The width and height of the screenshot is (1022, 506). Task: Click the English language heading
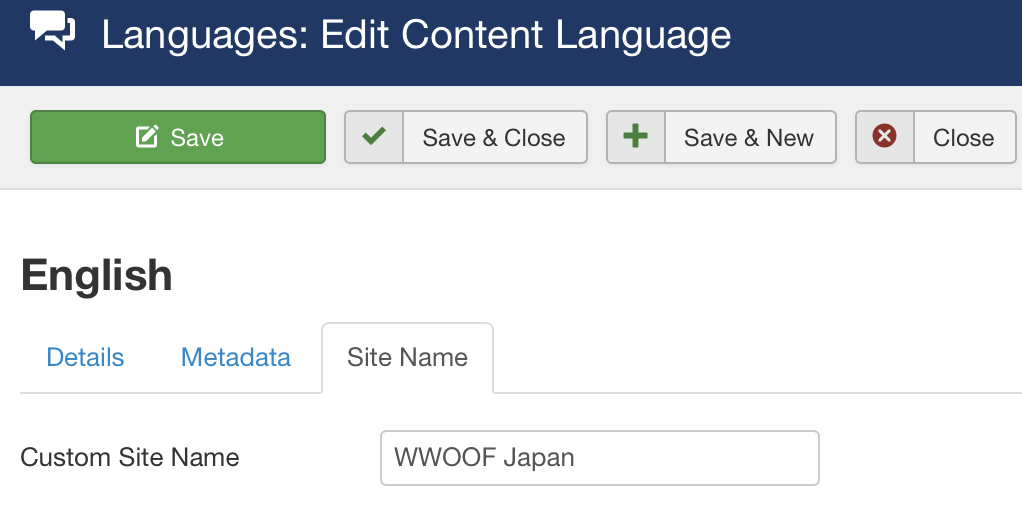tap(96, 275)
